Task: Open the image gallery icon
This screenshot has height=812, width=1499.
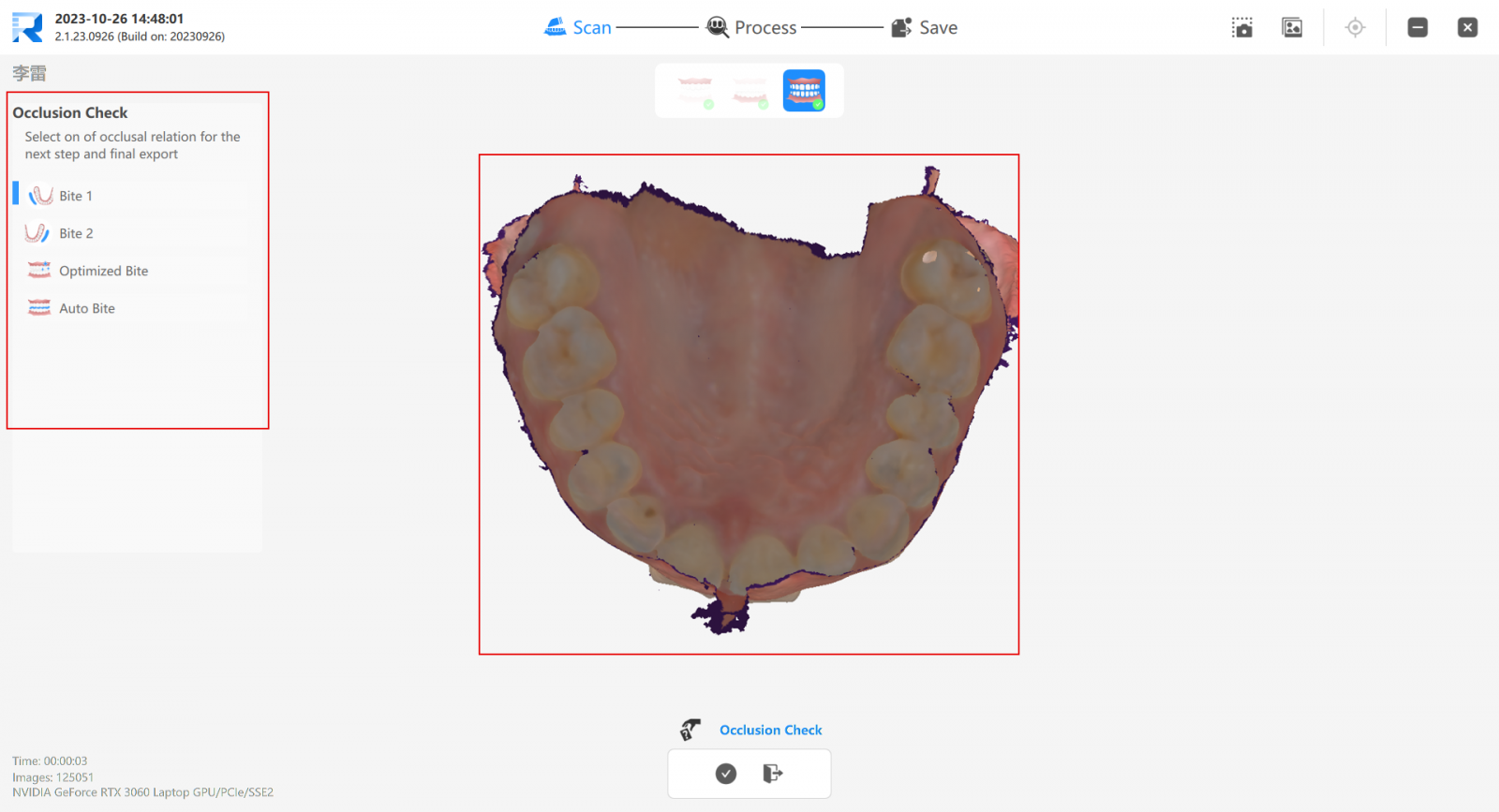Action: click(x=1293, y=27)
